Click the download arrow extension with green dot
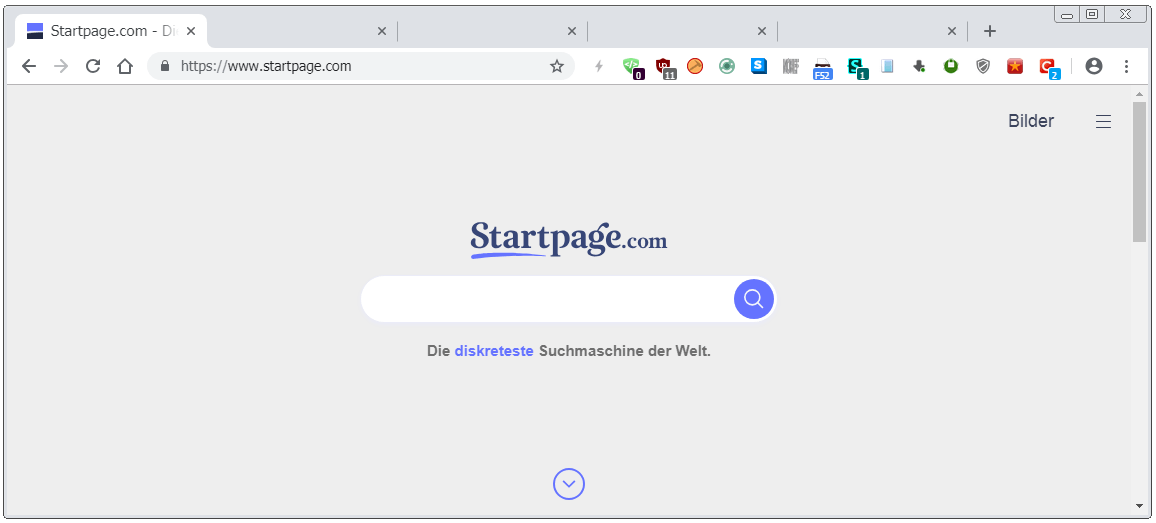1156x523 pixels. (919, 66)
